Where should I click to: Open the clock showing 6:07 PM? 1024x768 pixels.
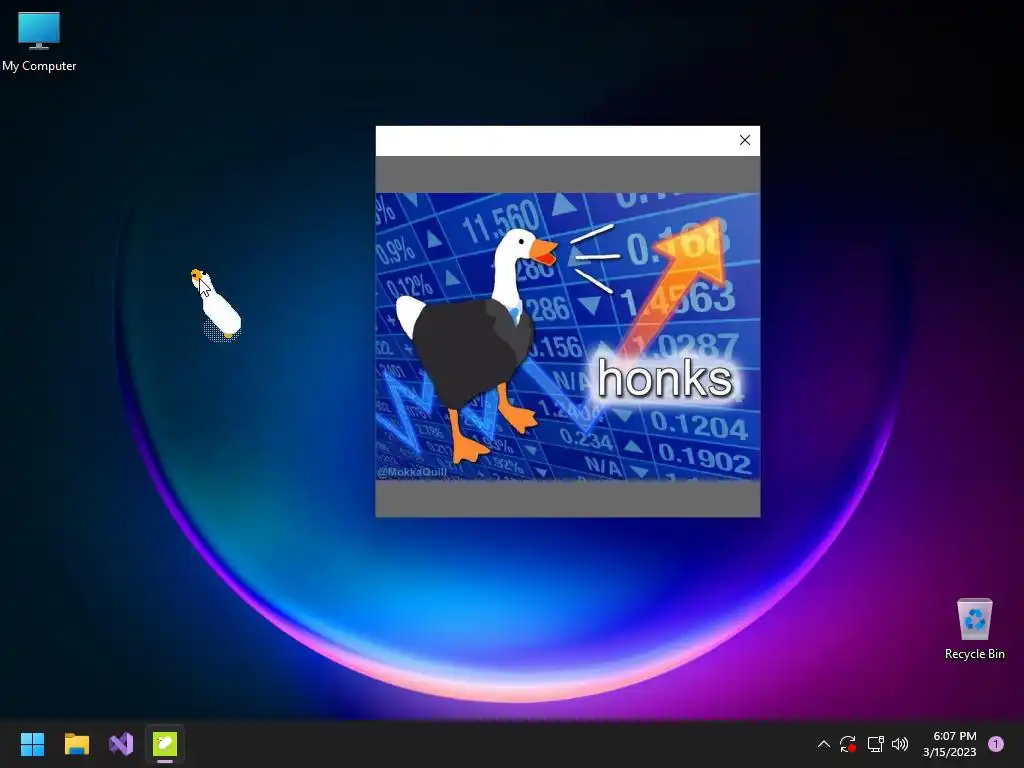click(x=950, y=744)
